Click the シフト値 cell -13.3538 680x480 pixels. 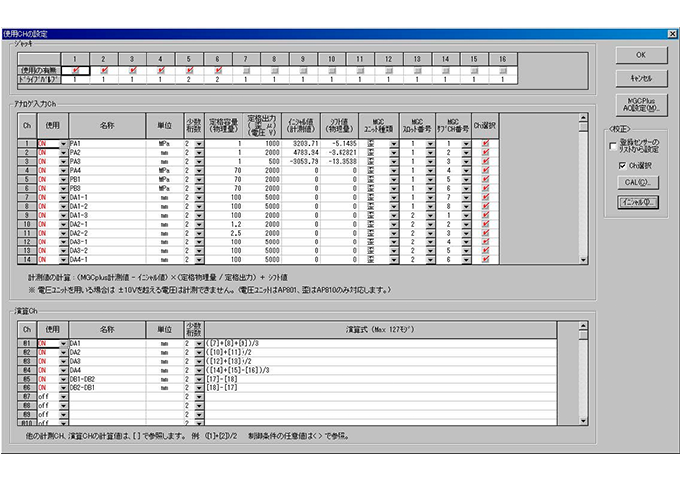click(339, 161)
